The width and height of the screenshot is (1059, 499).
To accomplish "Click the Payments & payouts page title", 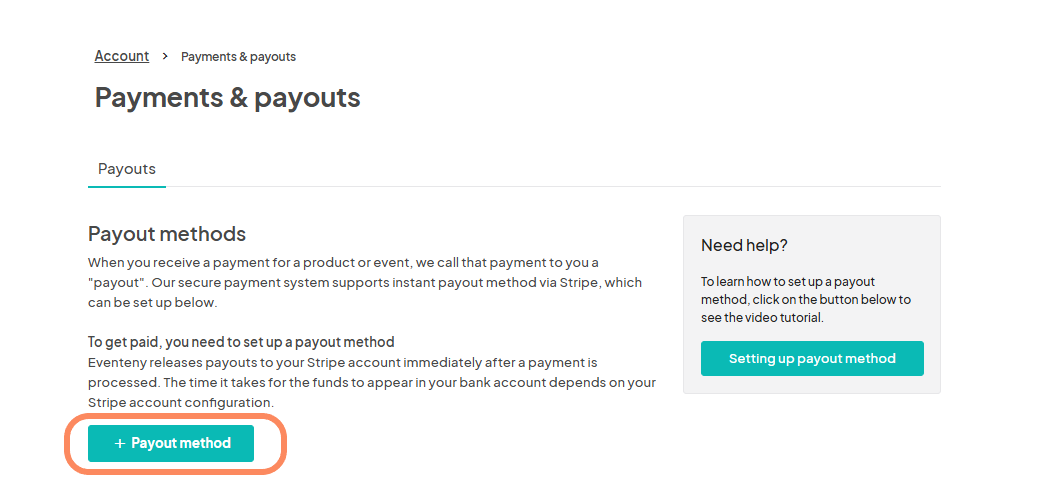I will click(228, 97).
